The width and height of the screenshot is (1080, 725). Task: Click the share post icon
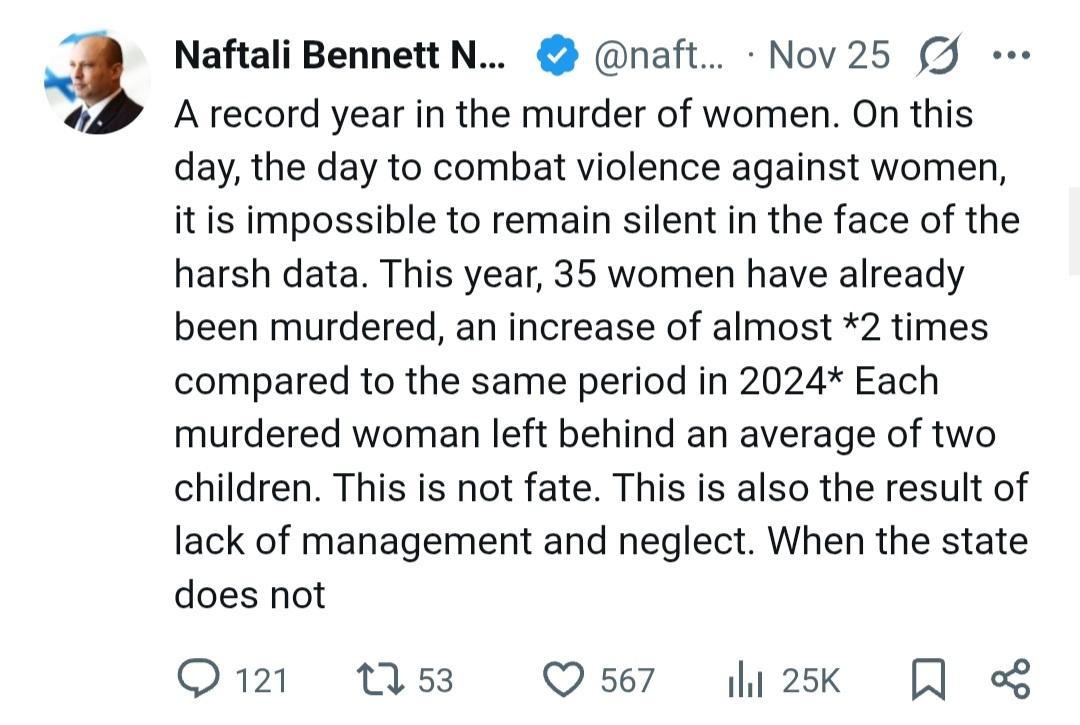pyautogui.click(x=1008, y=679)
